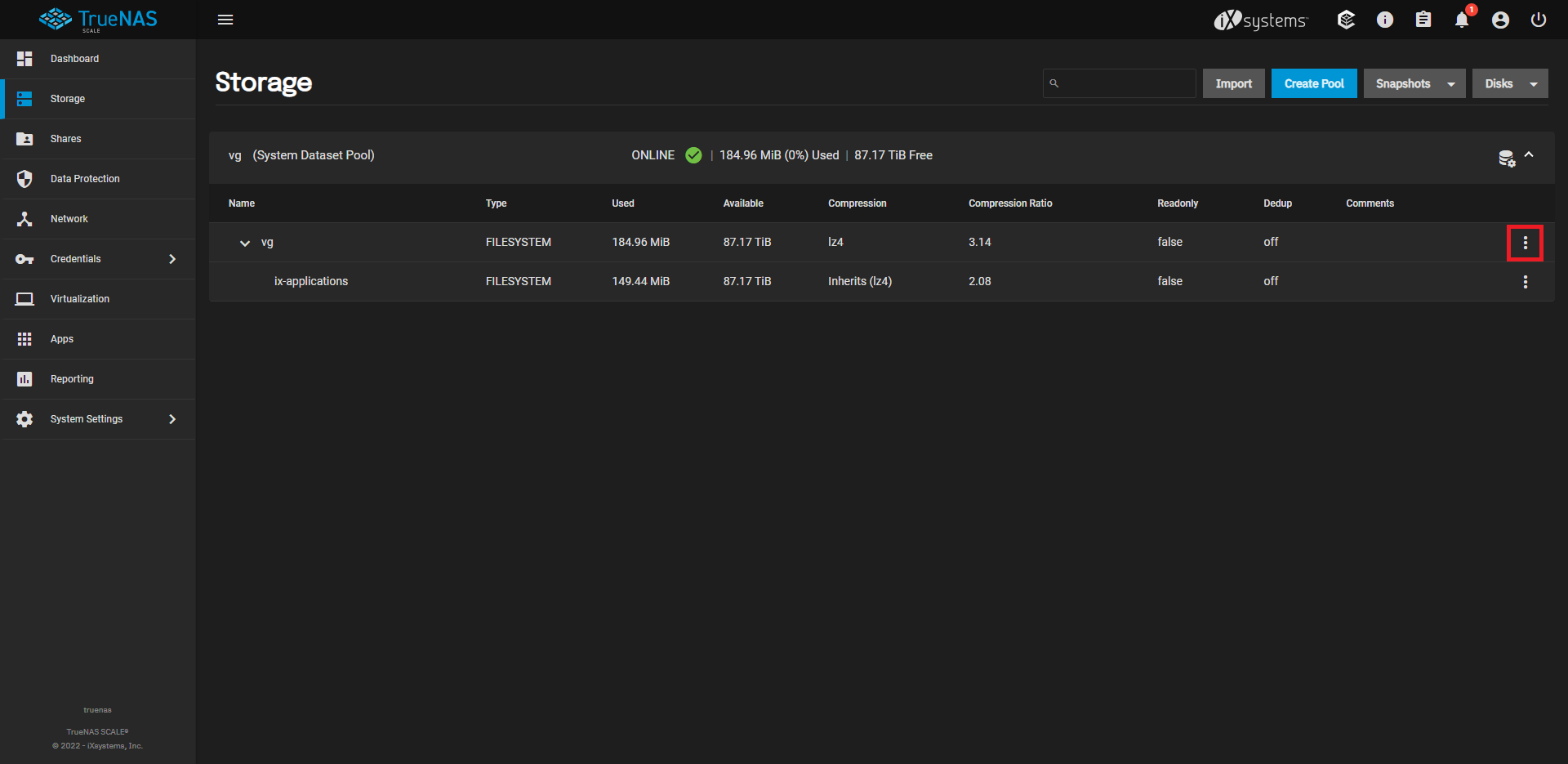Open the user account icon
Image resolution: width=1568 pixels, height=764 pixels.
pos(1500,20)
